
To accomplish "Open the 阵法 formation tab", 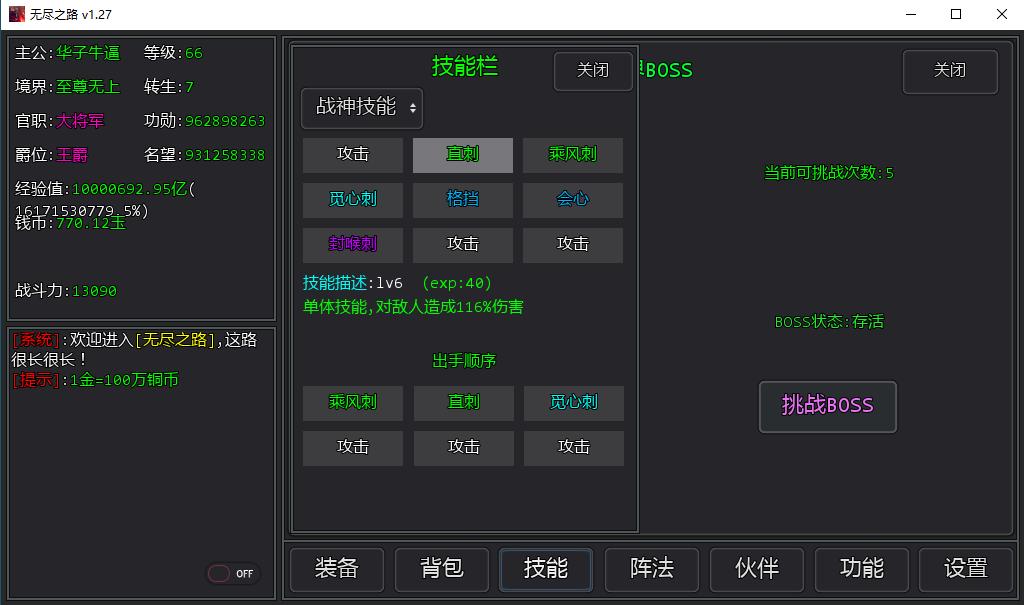I will 652,569.
